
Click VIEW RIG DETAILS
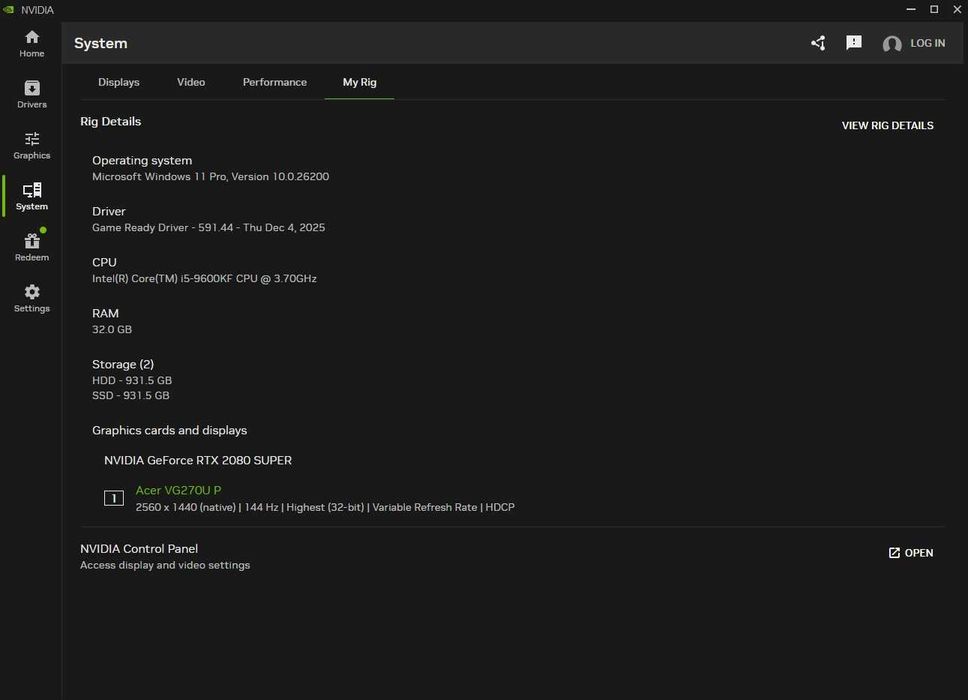pos(887,126)
